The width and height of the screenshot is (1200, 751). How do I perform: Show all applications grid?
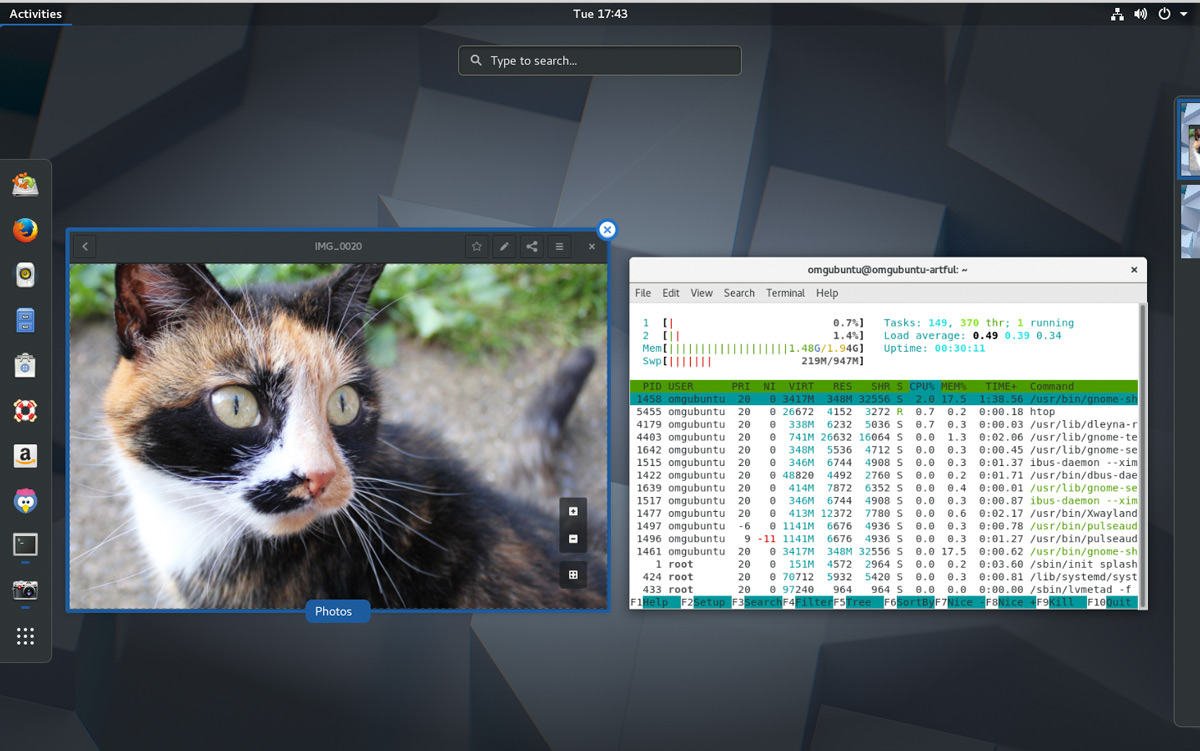(x=25, y=636)
